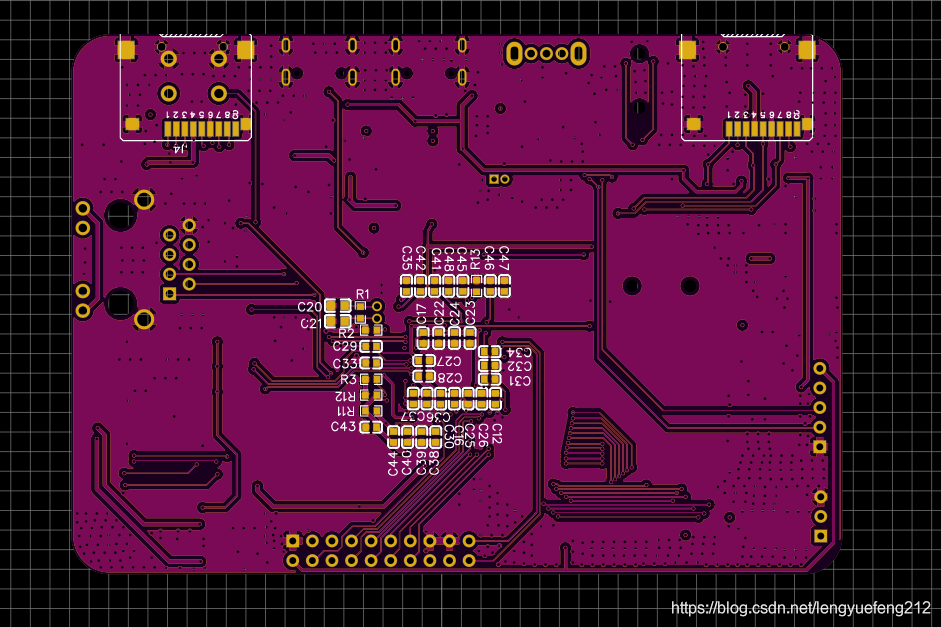Select the R13 resistor label
Image resolution: width=941 pixels, height=627 pixels.
(475, 259)
